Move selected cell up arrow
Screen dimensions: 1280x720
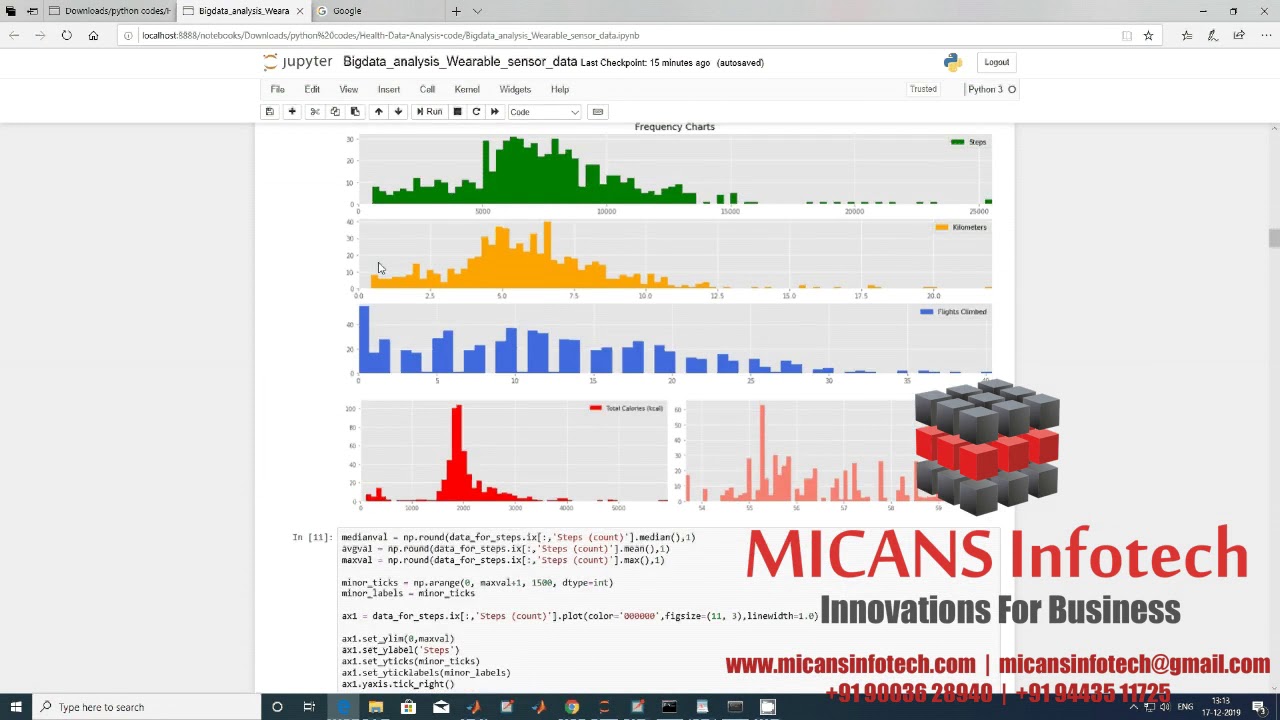pyautogui.click(x=378, y=112)
